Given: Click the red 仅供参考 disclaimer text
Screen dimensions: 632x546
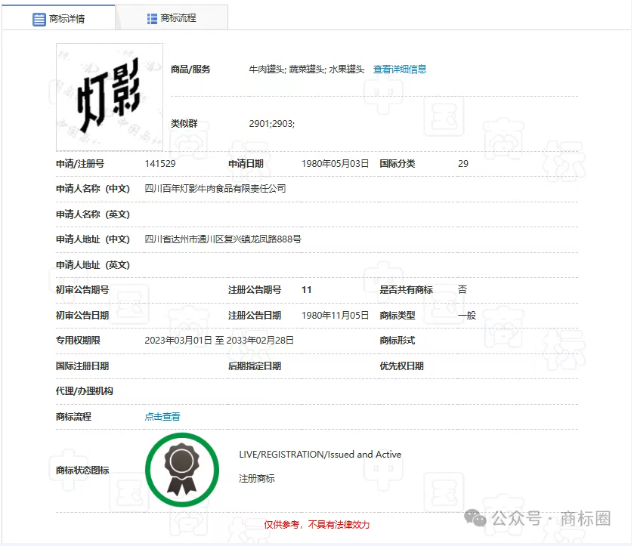Looking at the screenshot, I should pos(316,524).
